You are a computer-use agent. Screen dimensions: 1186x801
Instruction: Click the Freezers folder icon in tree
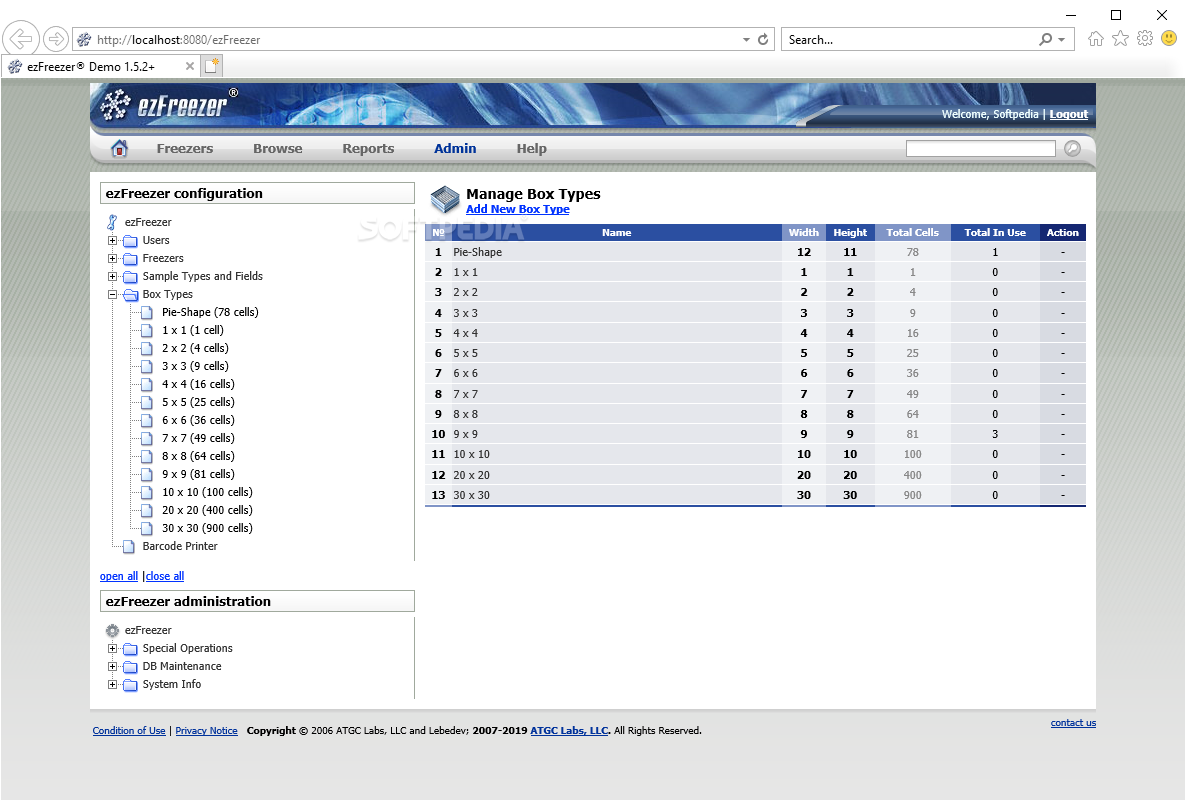[130, 259]
